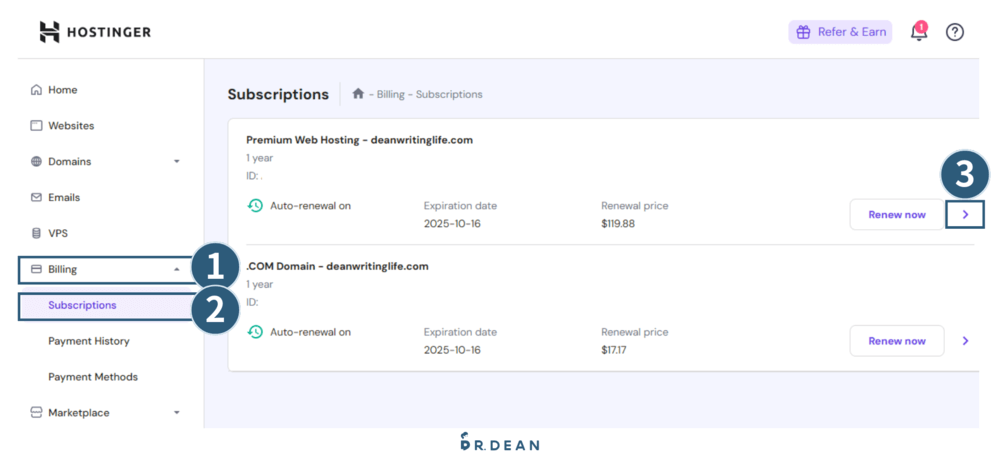
Task: Click Renew now for Premium Web Hosting
Action: pyautogui.click(x=896, y=215)
